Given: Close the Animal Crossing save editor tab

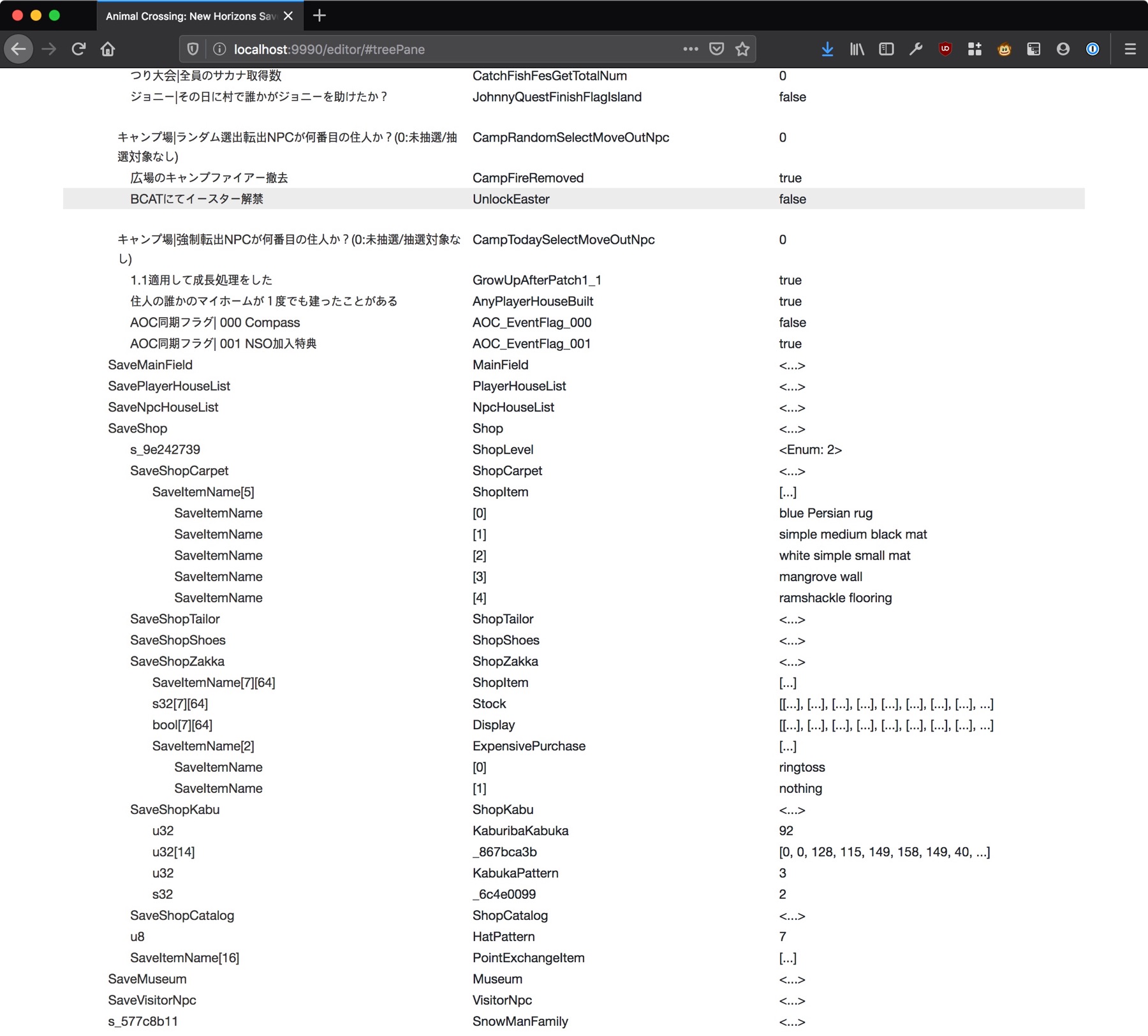Looking at the screenshot, I should coord(288,16).
